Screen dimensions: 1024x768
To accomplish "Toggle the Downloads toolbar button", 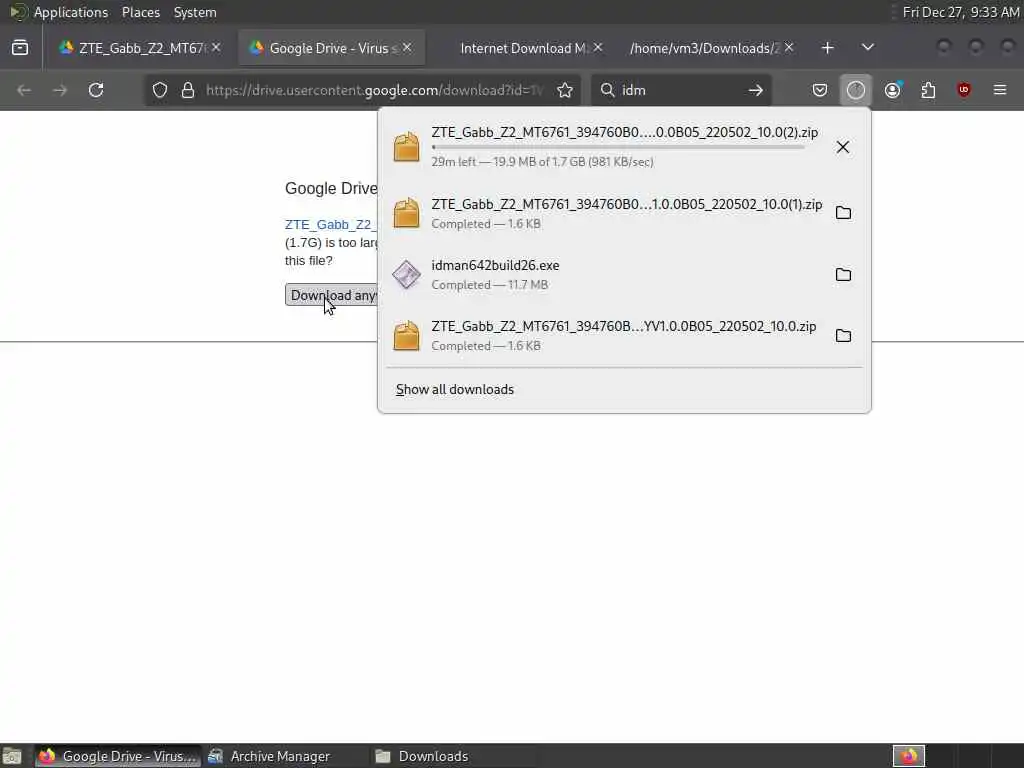I will [856, 90].
